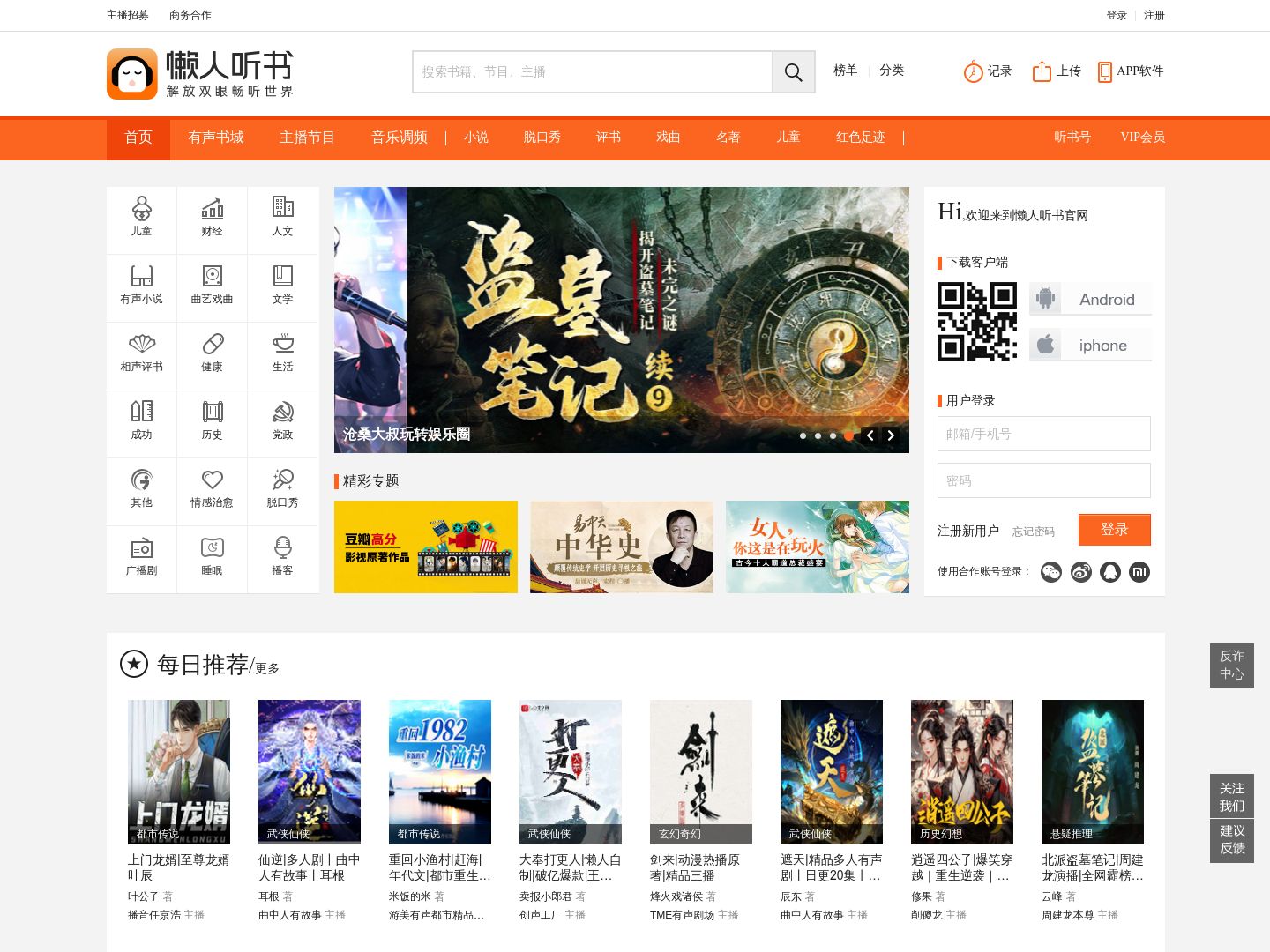Open 商务合作 top link

pos(190,15)
